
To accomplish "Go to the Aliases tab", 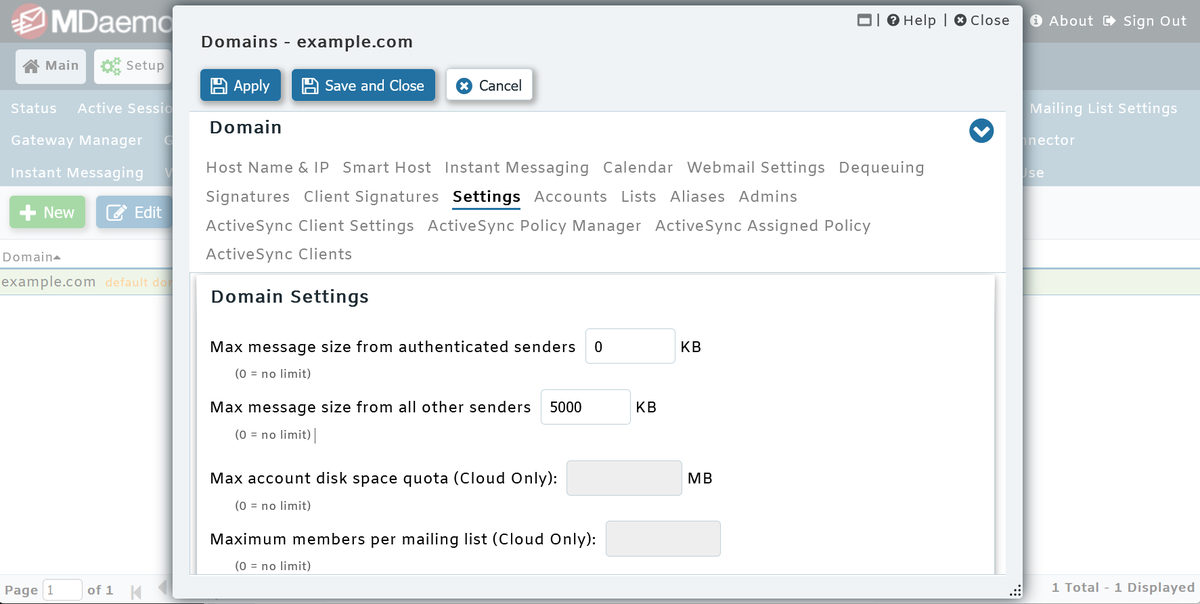I will coord(697,196).
